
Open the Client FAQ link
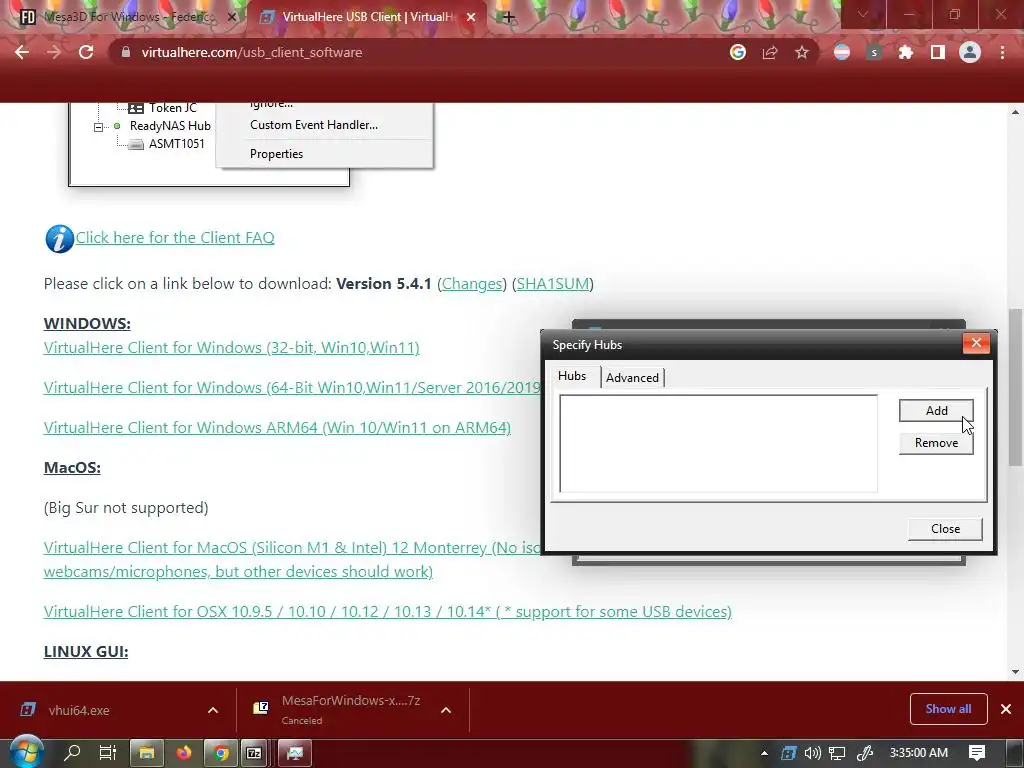tap(175, 238)
